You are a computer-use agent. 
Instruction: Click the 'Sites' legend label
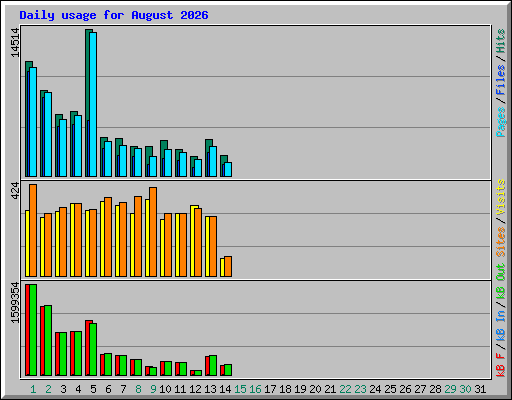click(501, 242)
